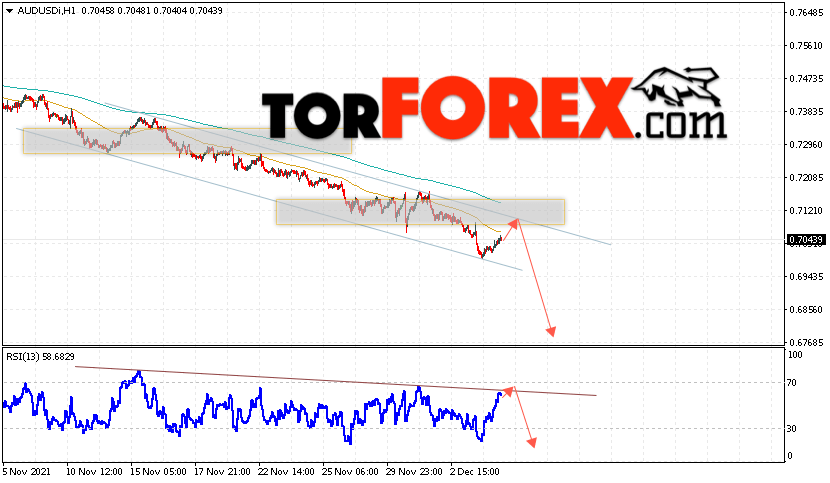Click the 0.68560 price axis label
This screenshot has width=830, height=483.
coord(806,309)
